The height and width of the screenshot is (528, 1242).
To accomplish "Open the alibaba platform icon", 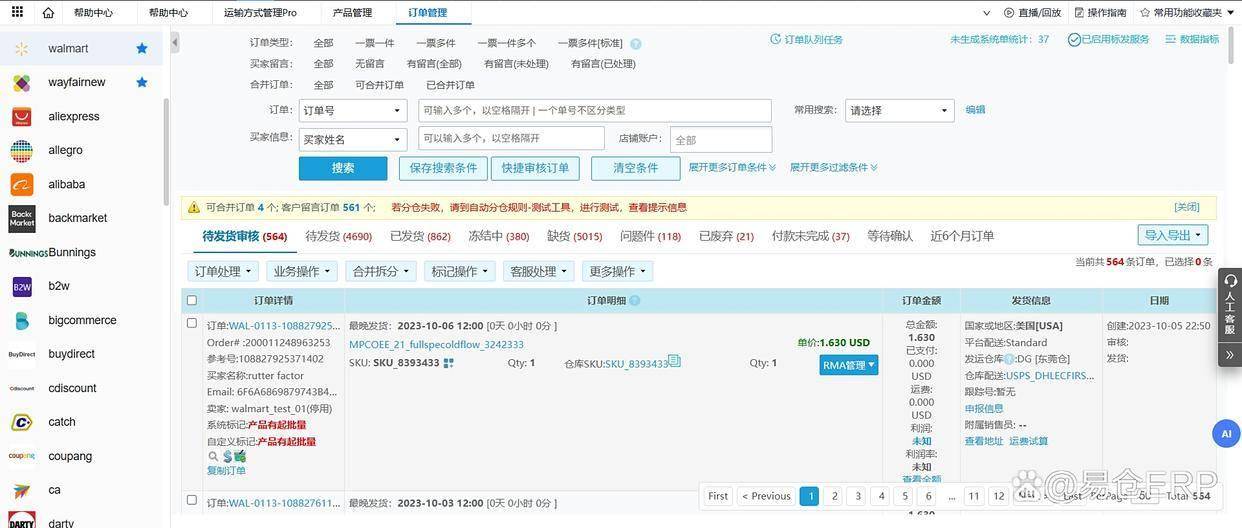I will [x=21, y=184].
